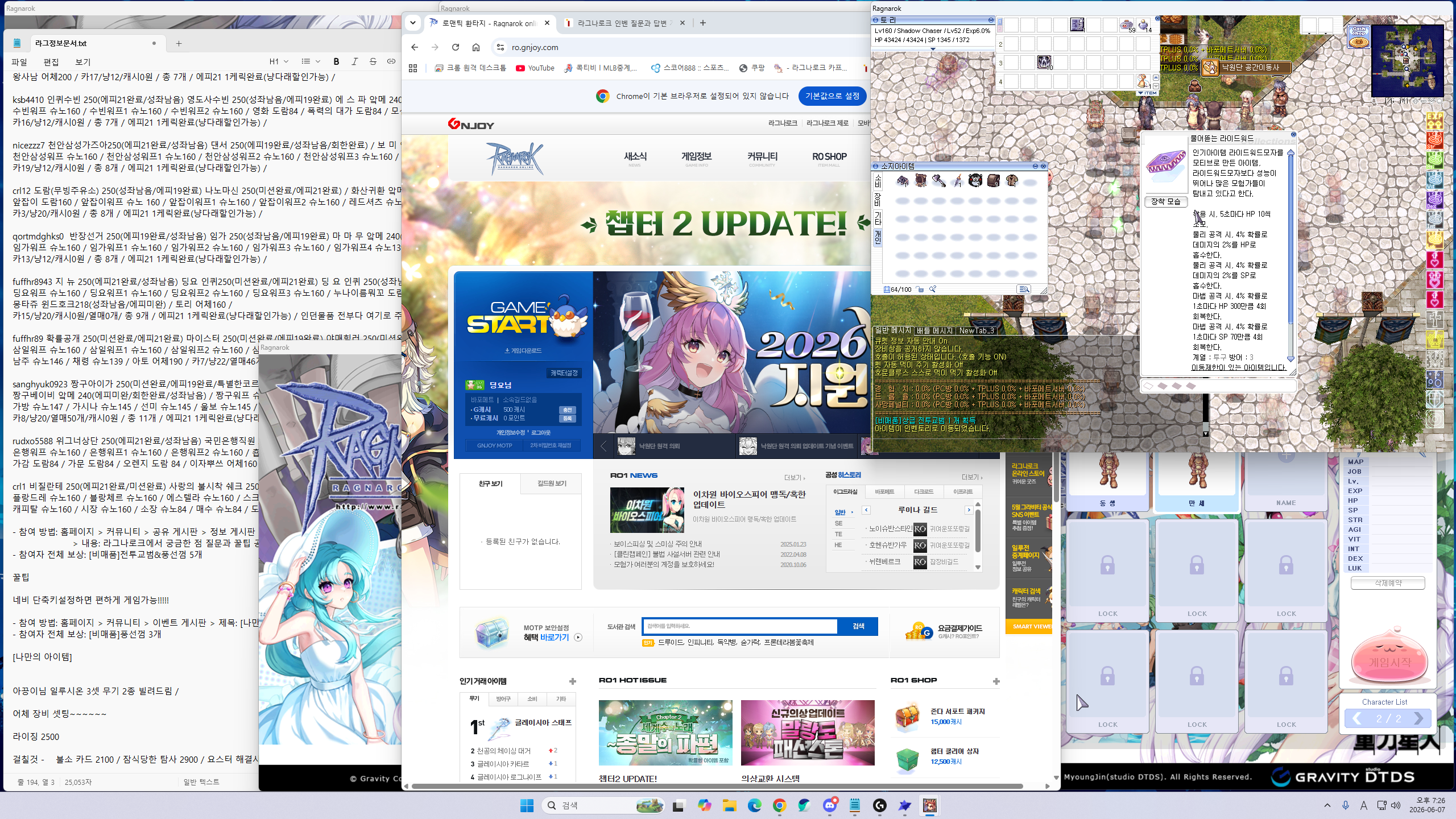Use the skill icon in hotbar row 1
The height and width of the screenshot is (819, 1456).
point(1077,24)
